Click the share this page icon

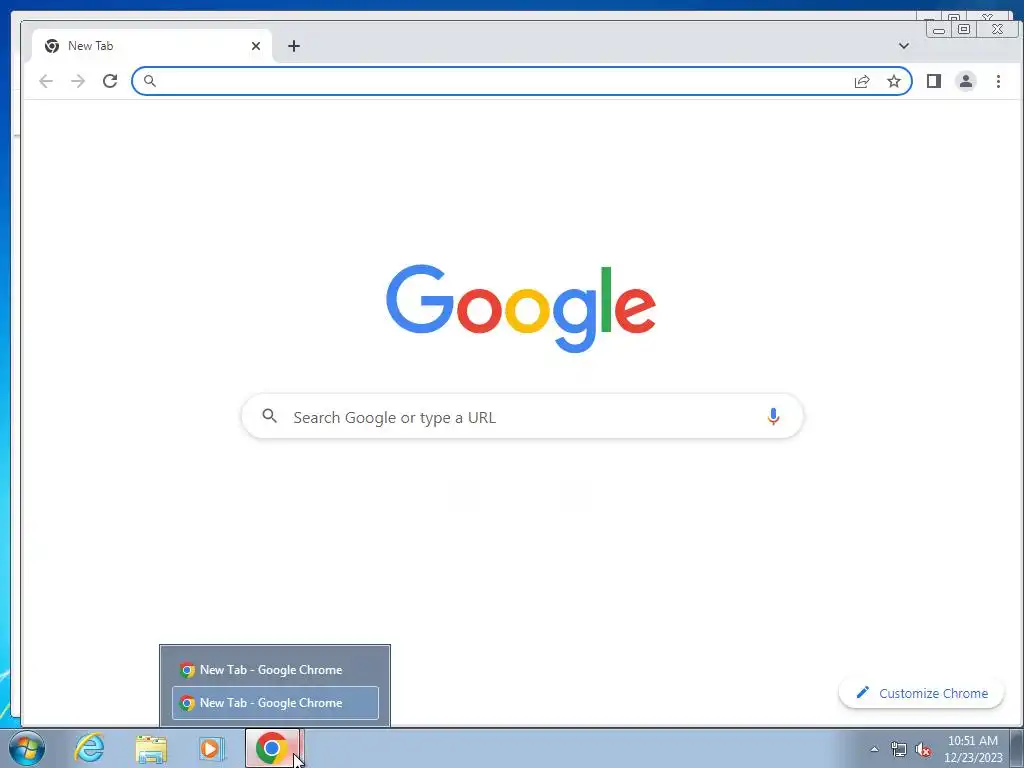pos(862,81)
